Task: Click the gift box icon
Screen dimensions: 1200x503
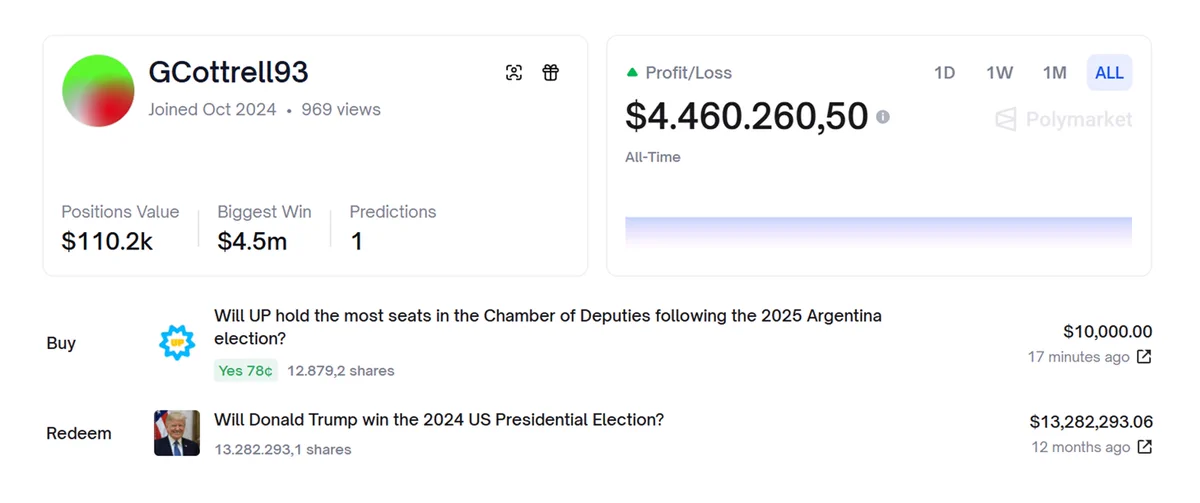Action: click(551, 72)
